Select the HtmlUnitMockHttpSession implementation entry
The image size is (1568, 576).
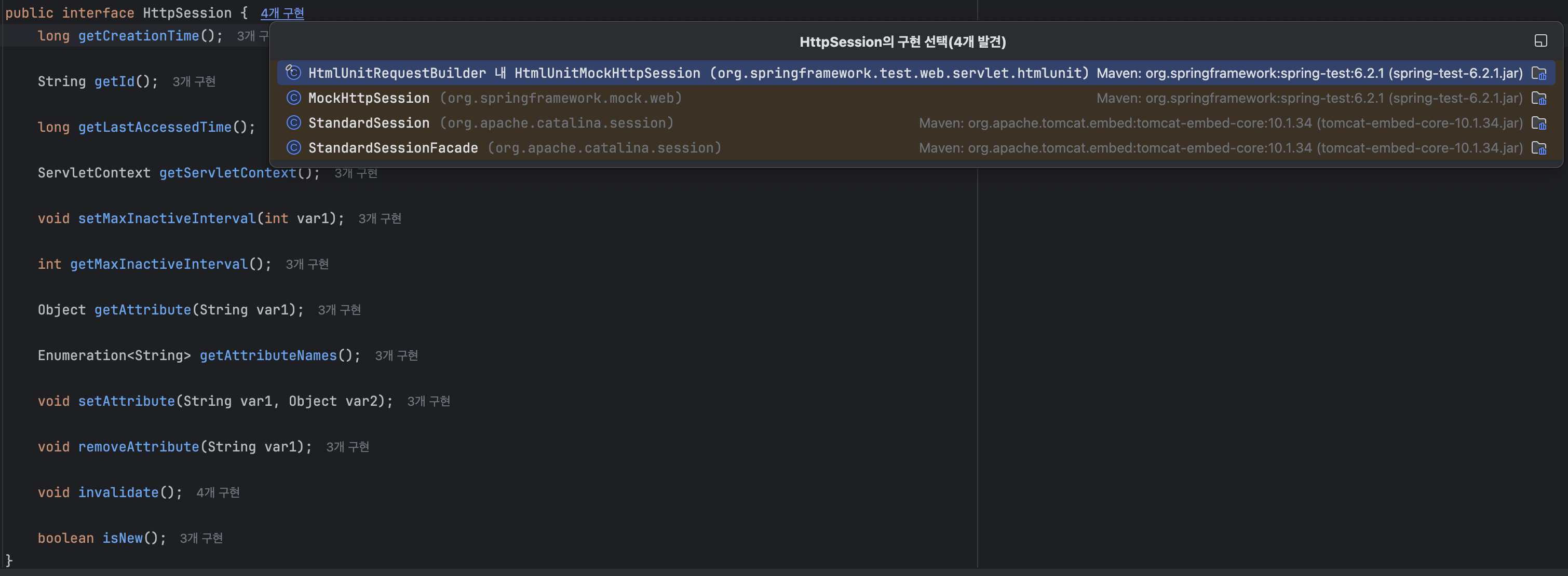[x=607, y=73]
